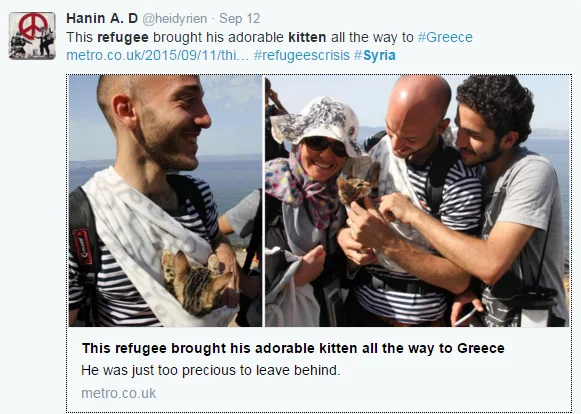Open the profile avatar with the peace symbol
Viewport: 581px width, 414px height.
32,36
